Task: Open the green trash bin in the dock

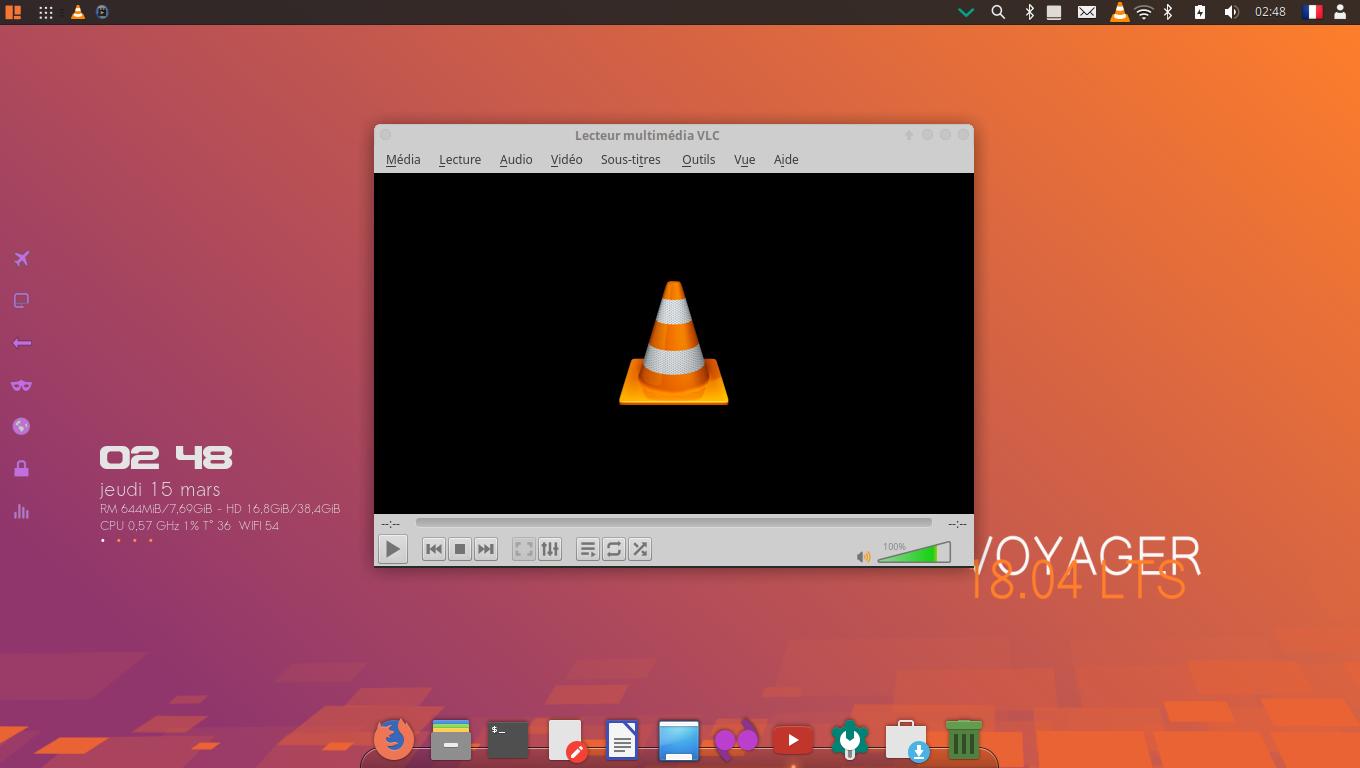Action: (x=964, y=740)
